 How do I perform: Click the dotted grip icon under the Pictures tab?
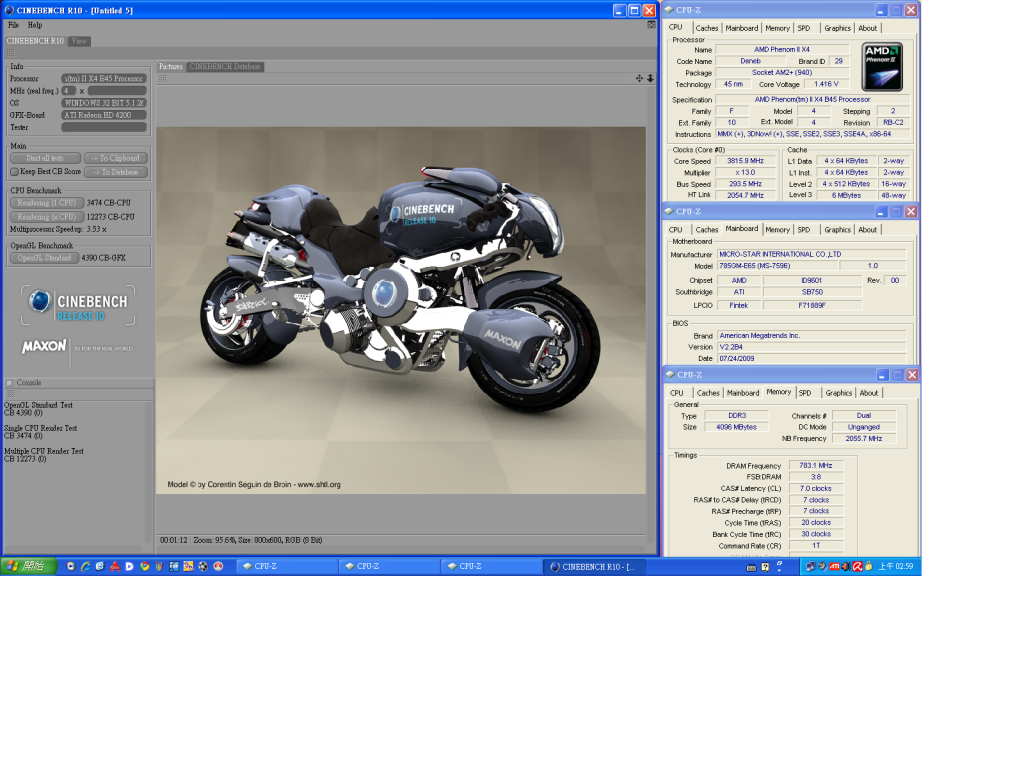point(163,78)
